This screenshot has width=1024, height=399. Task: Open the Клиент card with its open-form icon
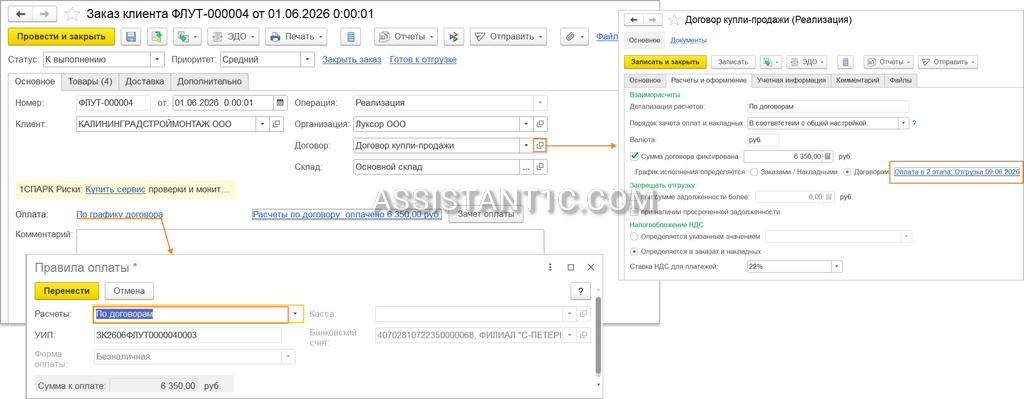(276, 123)
